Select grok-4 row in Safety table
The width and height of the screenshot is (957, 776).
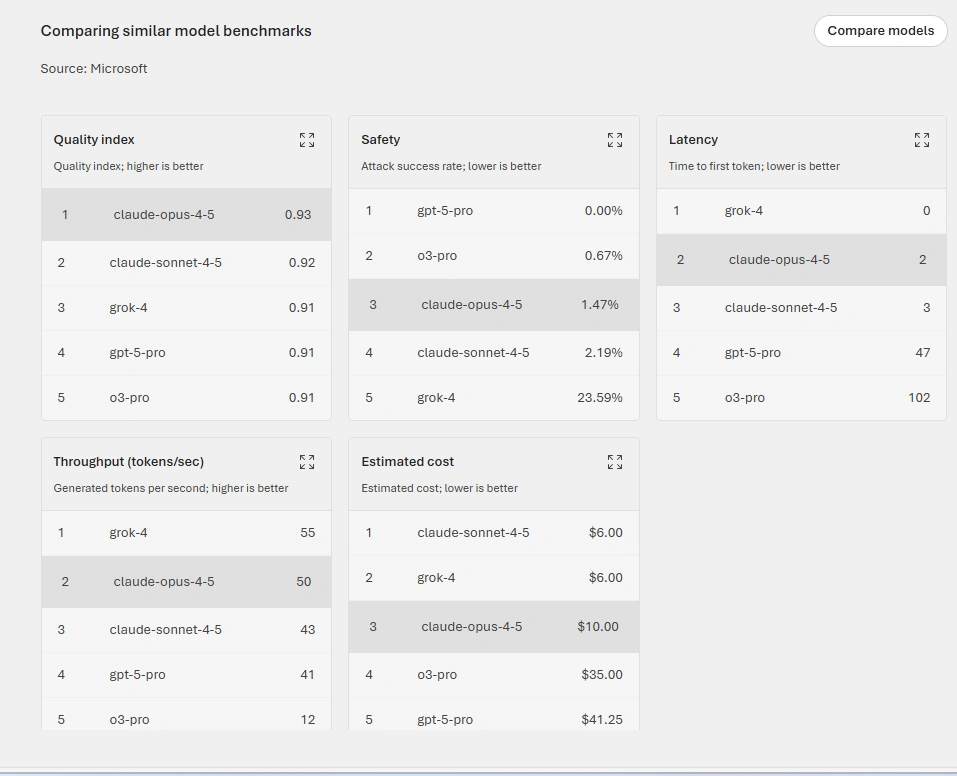point(494,397)
